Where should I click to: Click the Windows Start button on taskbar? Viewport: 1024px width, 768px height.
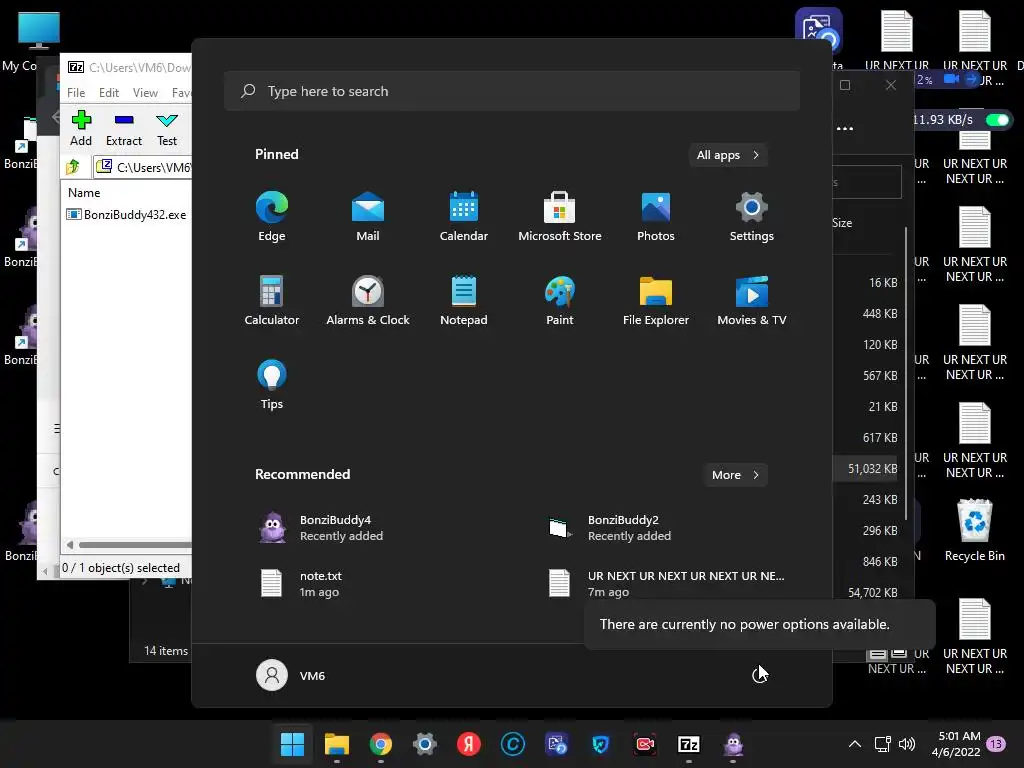[292, 744]
